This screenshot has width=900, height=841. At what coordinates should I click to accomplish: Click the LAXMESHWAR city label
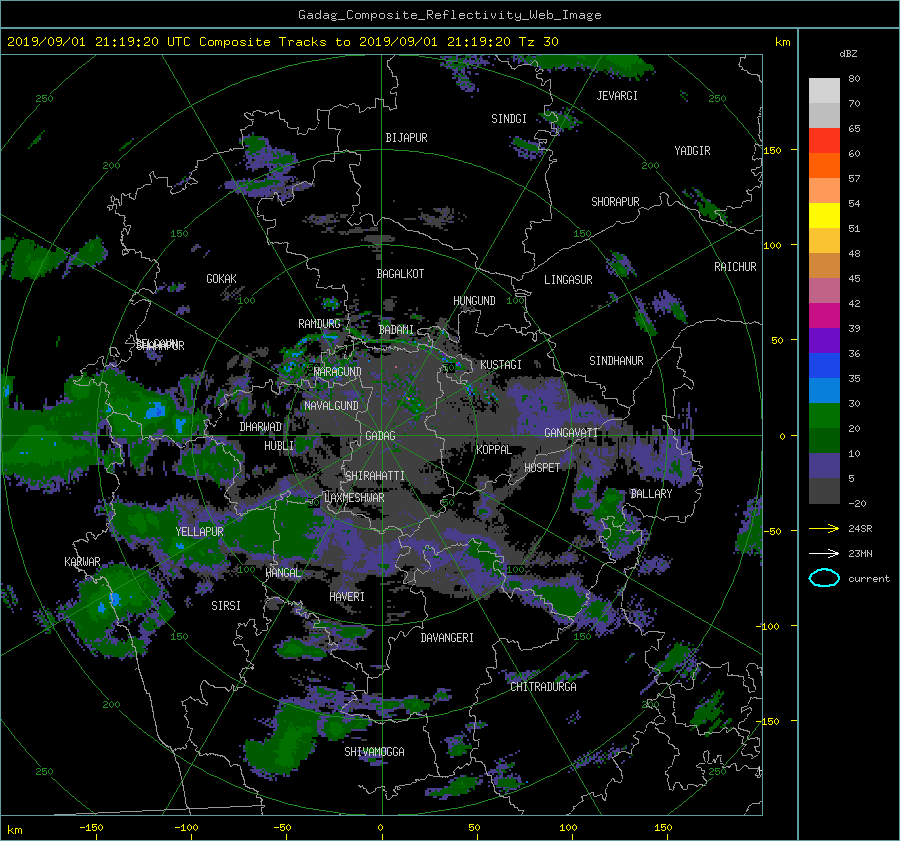pyautogui.click(x=354, y=498)
